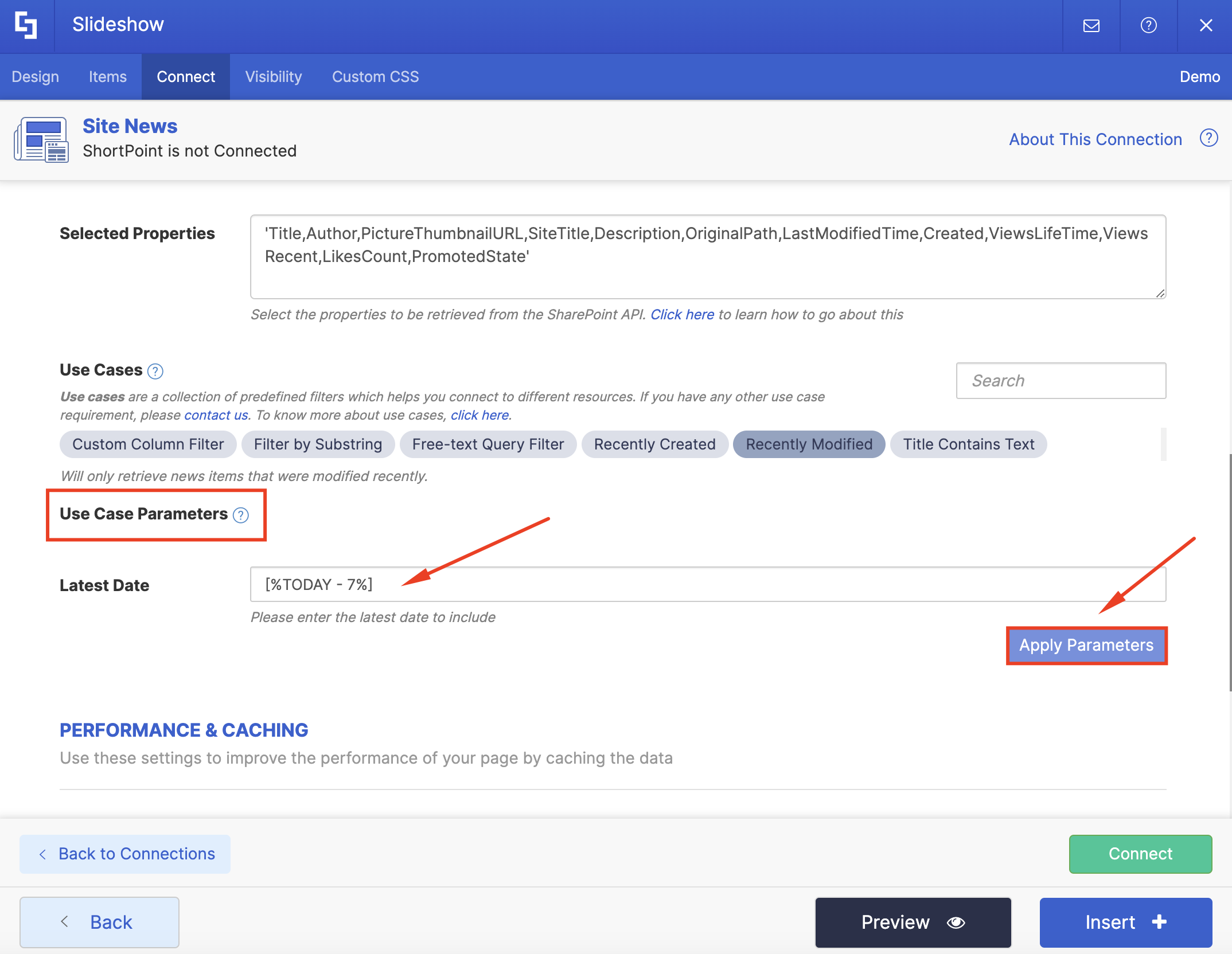Select the Recently Modified use case
The image size is (1232, 954).
[809, 444]
